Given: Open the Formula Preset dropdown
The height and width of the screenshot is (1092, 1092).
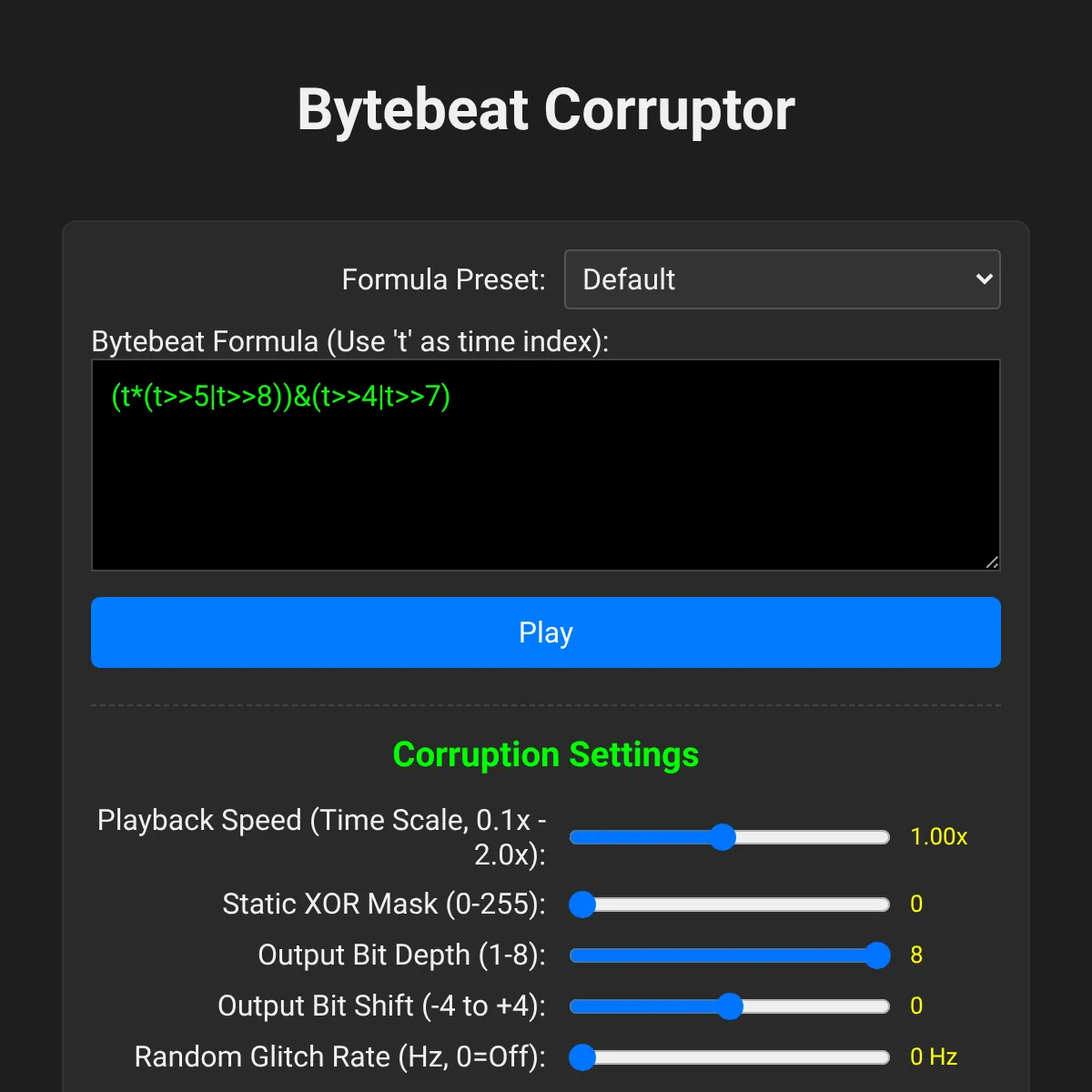Looking at the screenshot, I should coord(781,279).
